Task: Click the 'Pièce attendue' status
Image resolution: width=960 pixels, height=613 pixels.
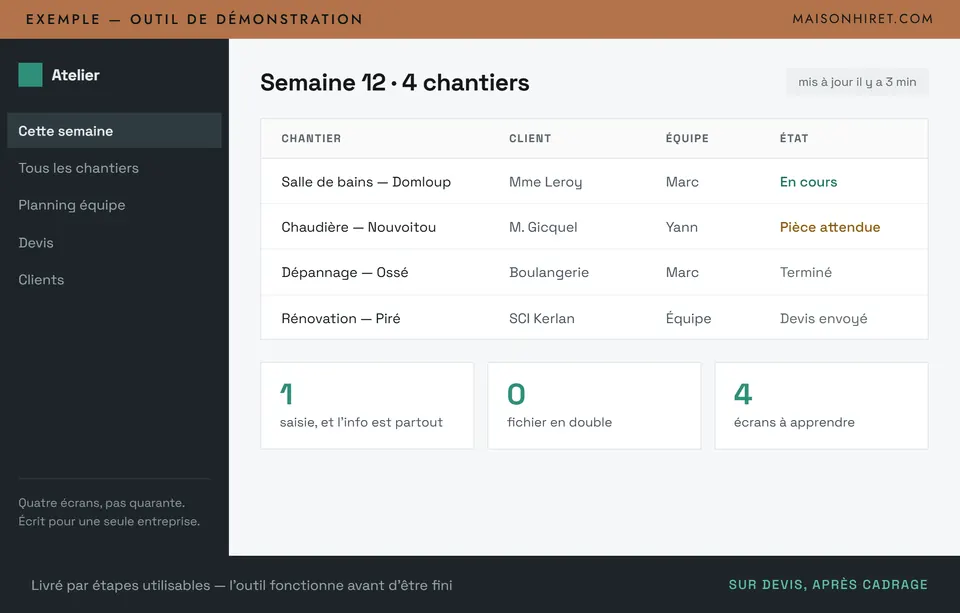Action: pos(830,227)
